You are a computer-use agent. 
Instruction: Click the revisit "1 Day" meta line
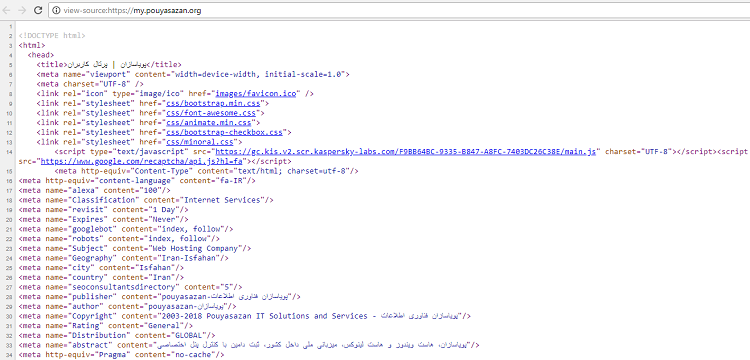[x=104, y=209]
